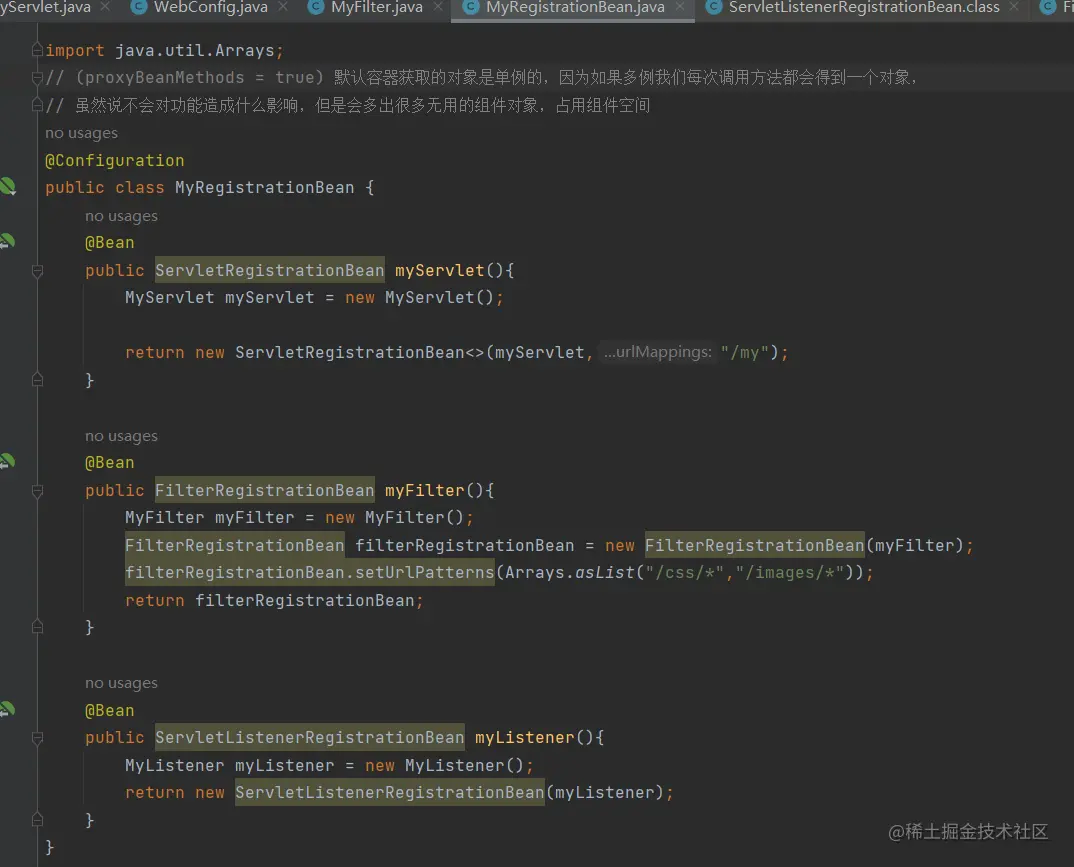Click 'new MyListener()' constructor call

click(x=445, y=765)
